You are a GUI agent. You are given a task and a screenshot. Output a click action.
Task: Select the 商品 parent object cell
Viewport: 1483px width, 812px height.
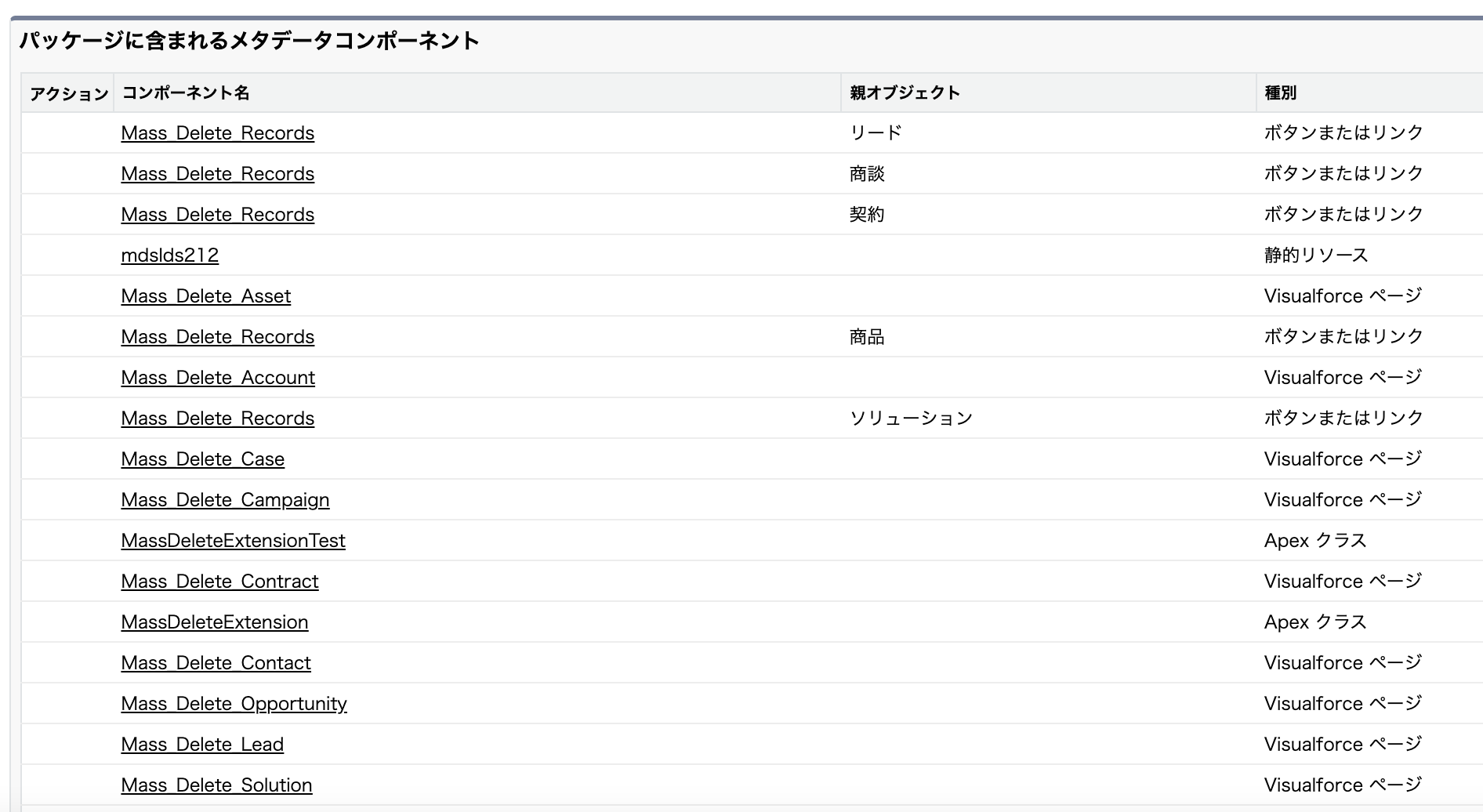(867, 337)
